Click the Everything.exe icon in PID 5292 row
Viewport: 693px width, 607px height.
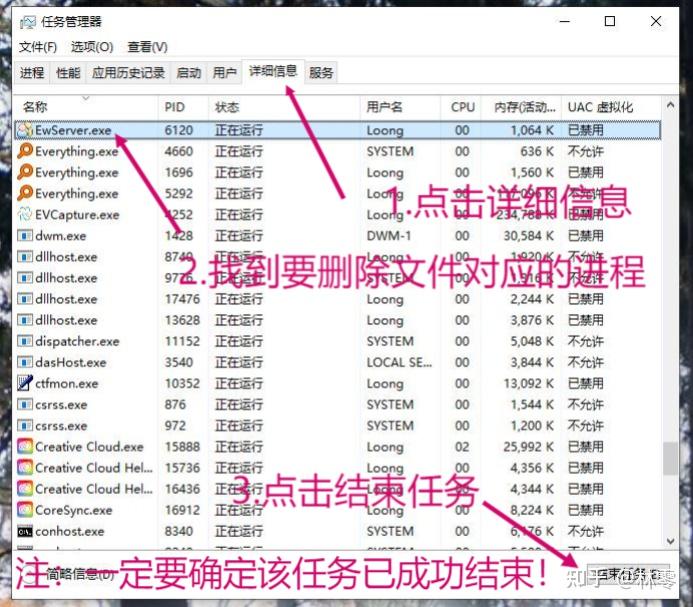coord(25,193)
